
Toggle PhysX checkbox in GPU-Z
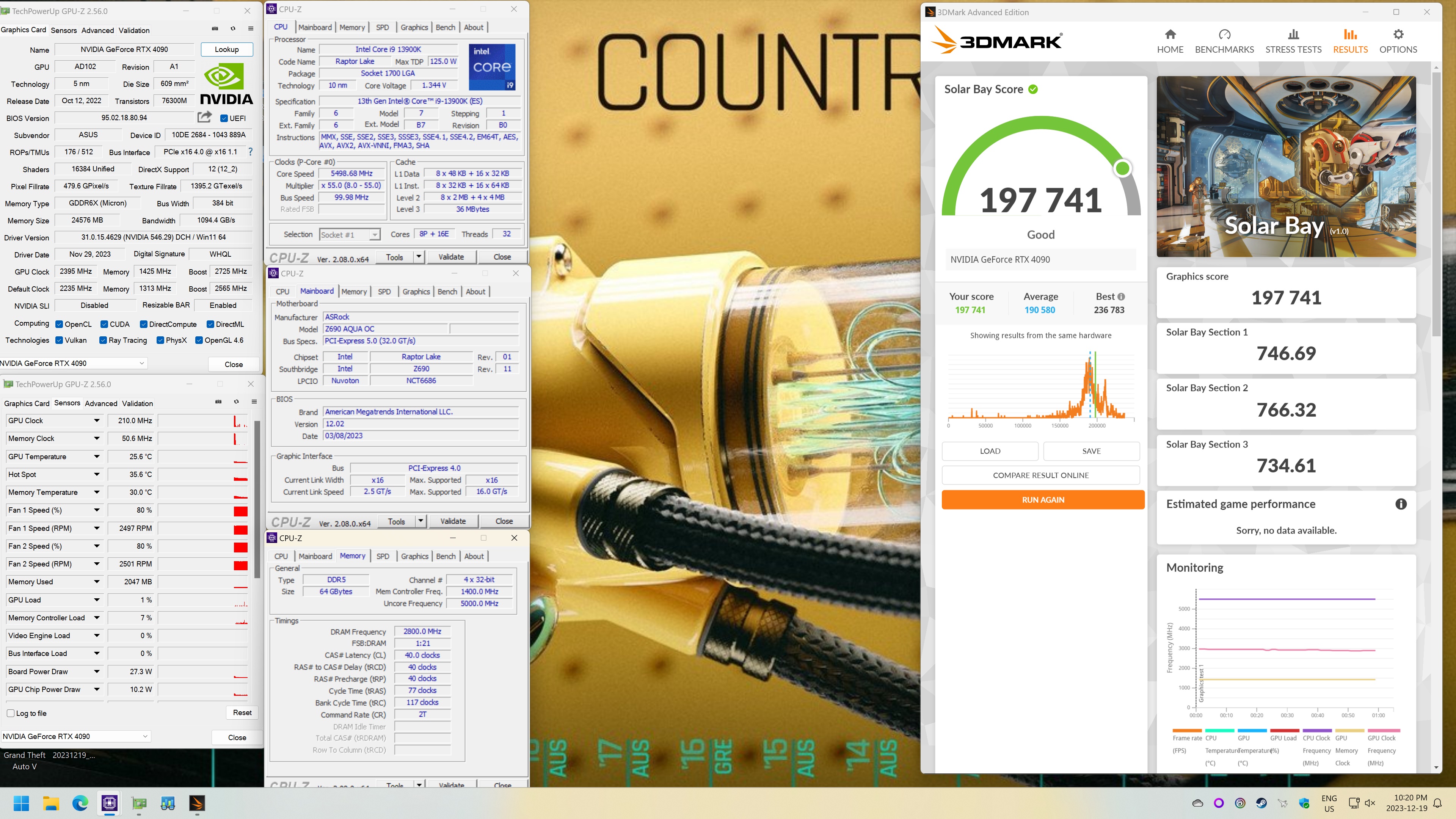[160, 340]
